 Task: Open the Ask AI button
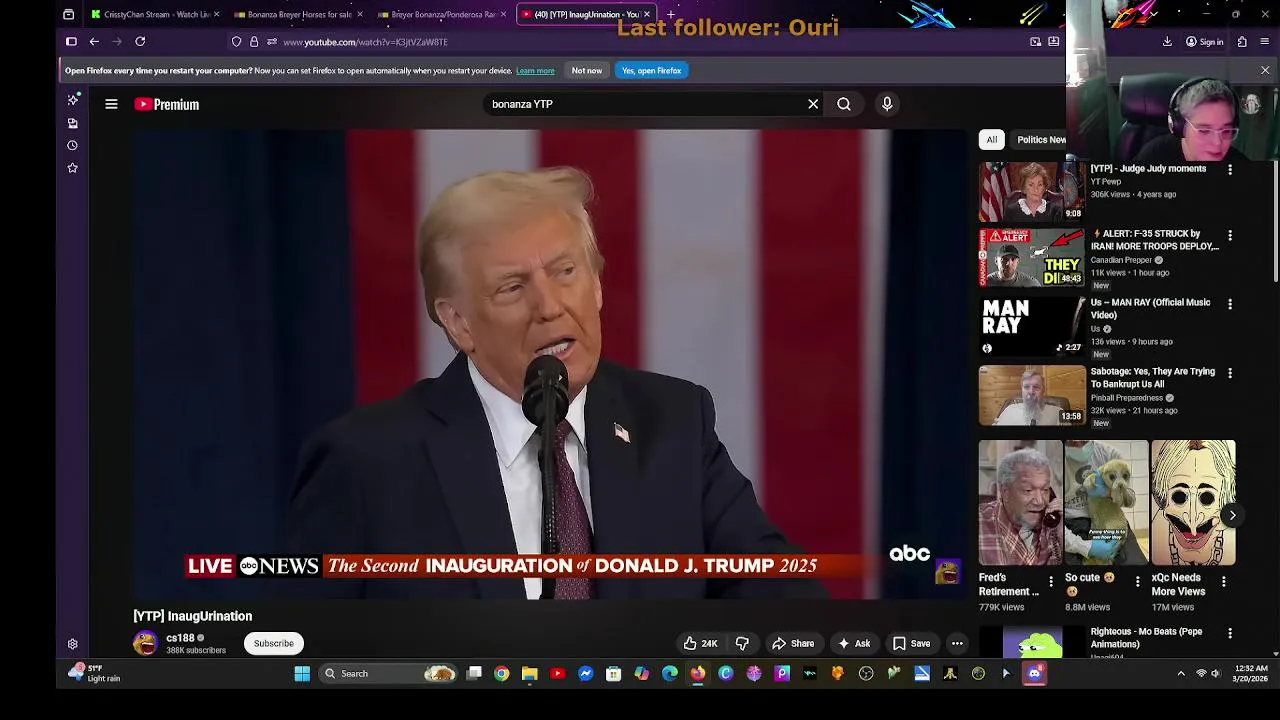click(854, 644)
